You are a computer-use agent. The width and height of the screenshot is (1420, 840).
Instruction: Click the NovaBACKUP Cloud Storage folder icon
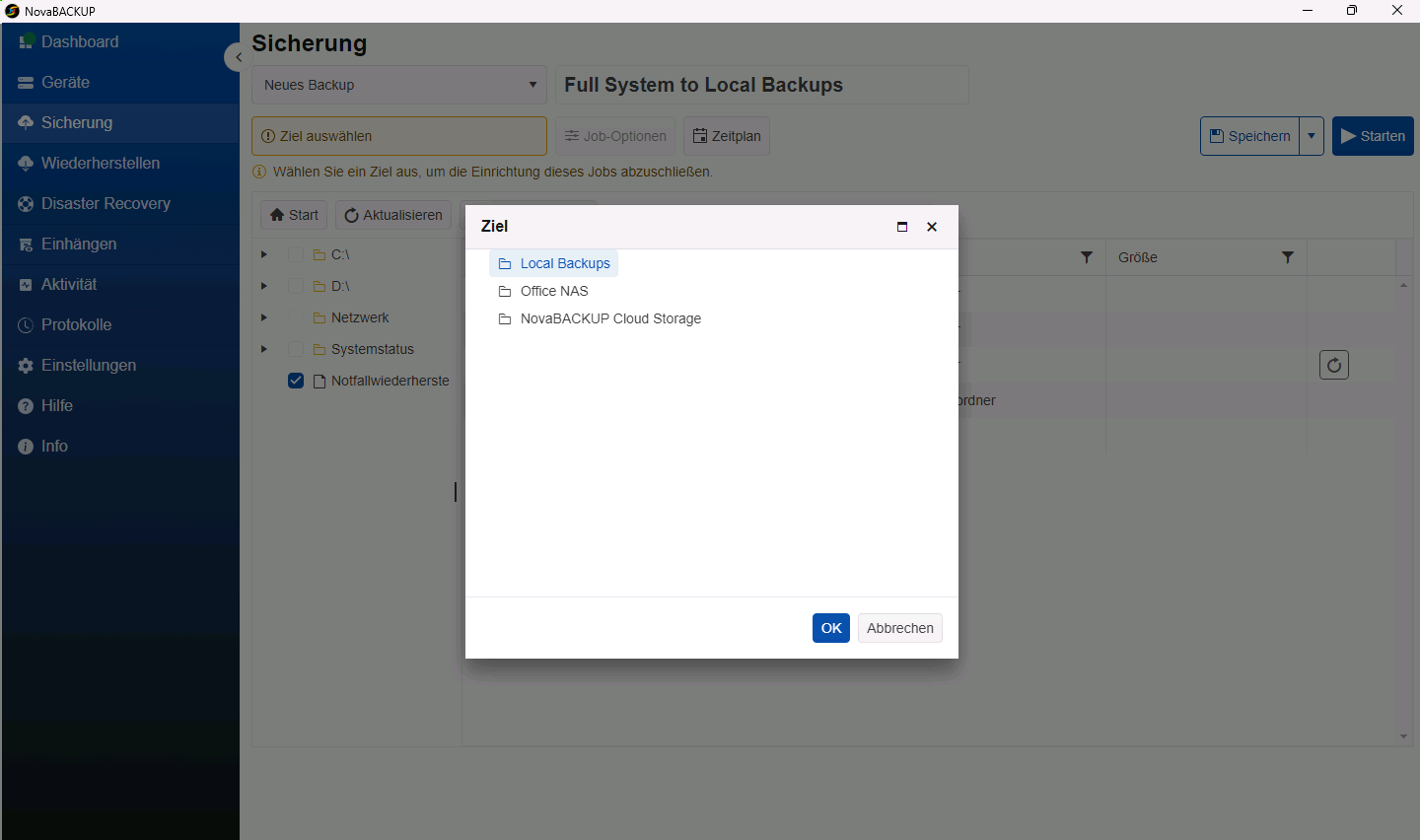(x=505, y=319)
